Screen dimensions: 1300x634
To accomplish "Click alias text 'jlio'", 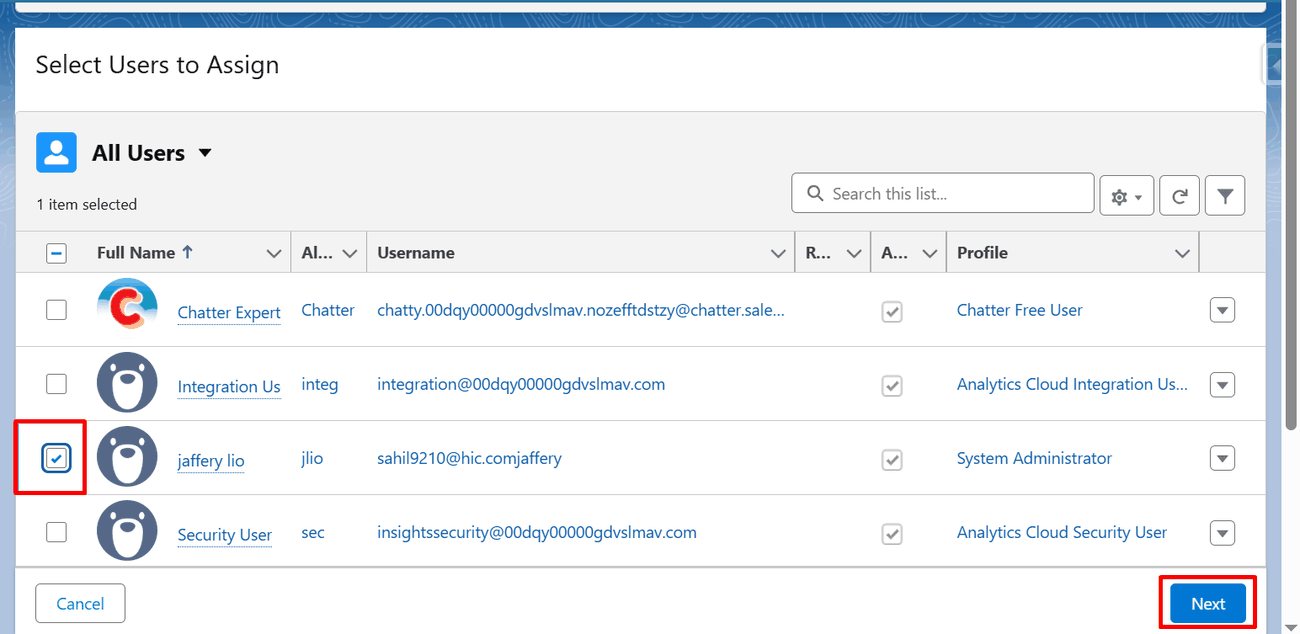I will tap(312, 458).
